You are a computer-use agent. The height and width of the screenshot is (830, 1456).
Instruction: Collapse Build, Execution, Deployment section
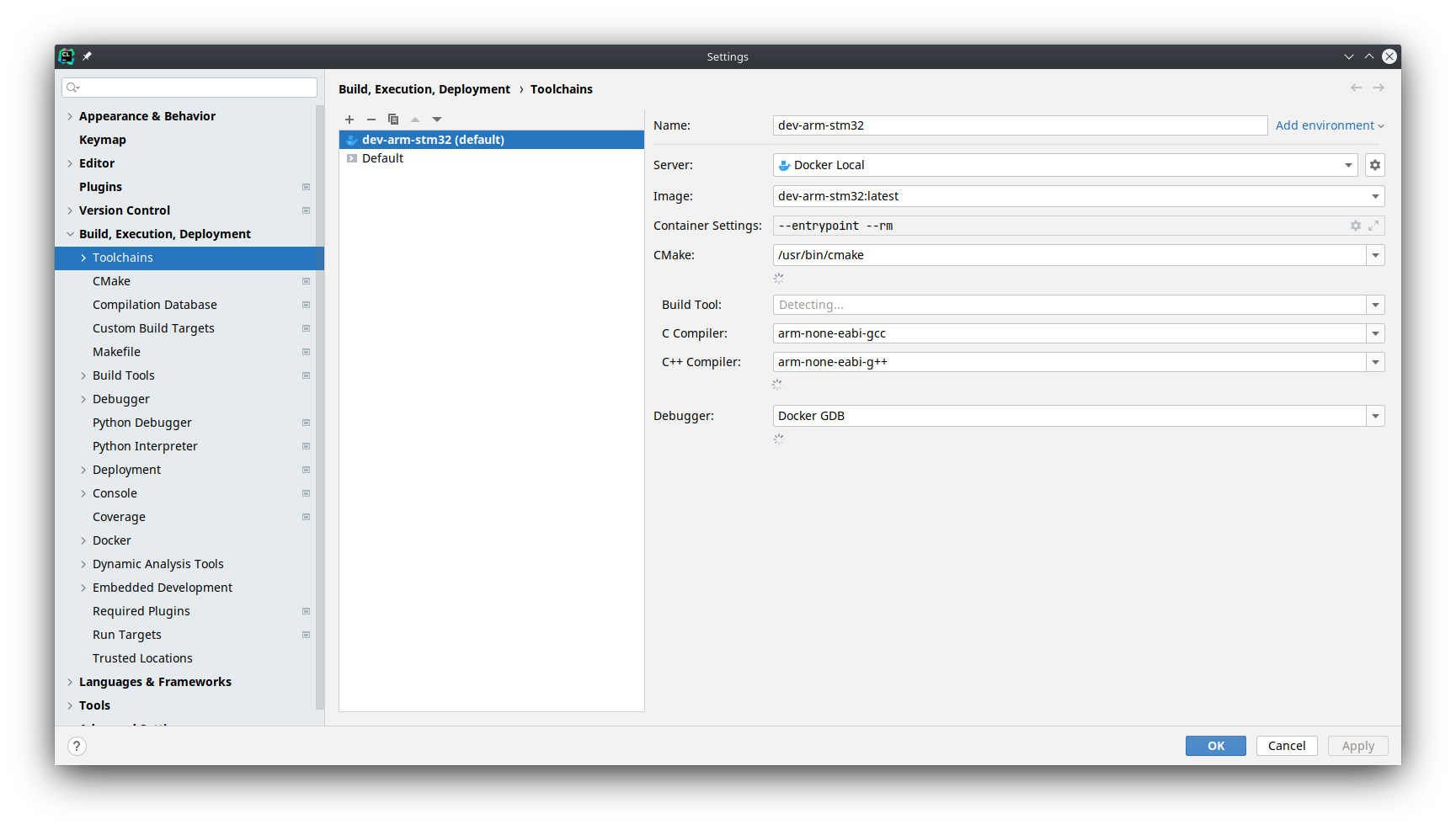click(70, 234)
